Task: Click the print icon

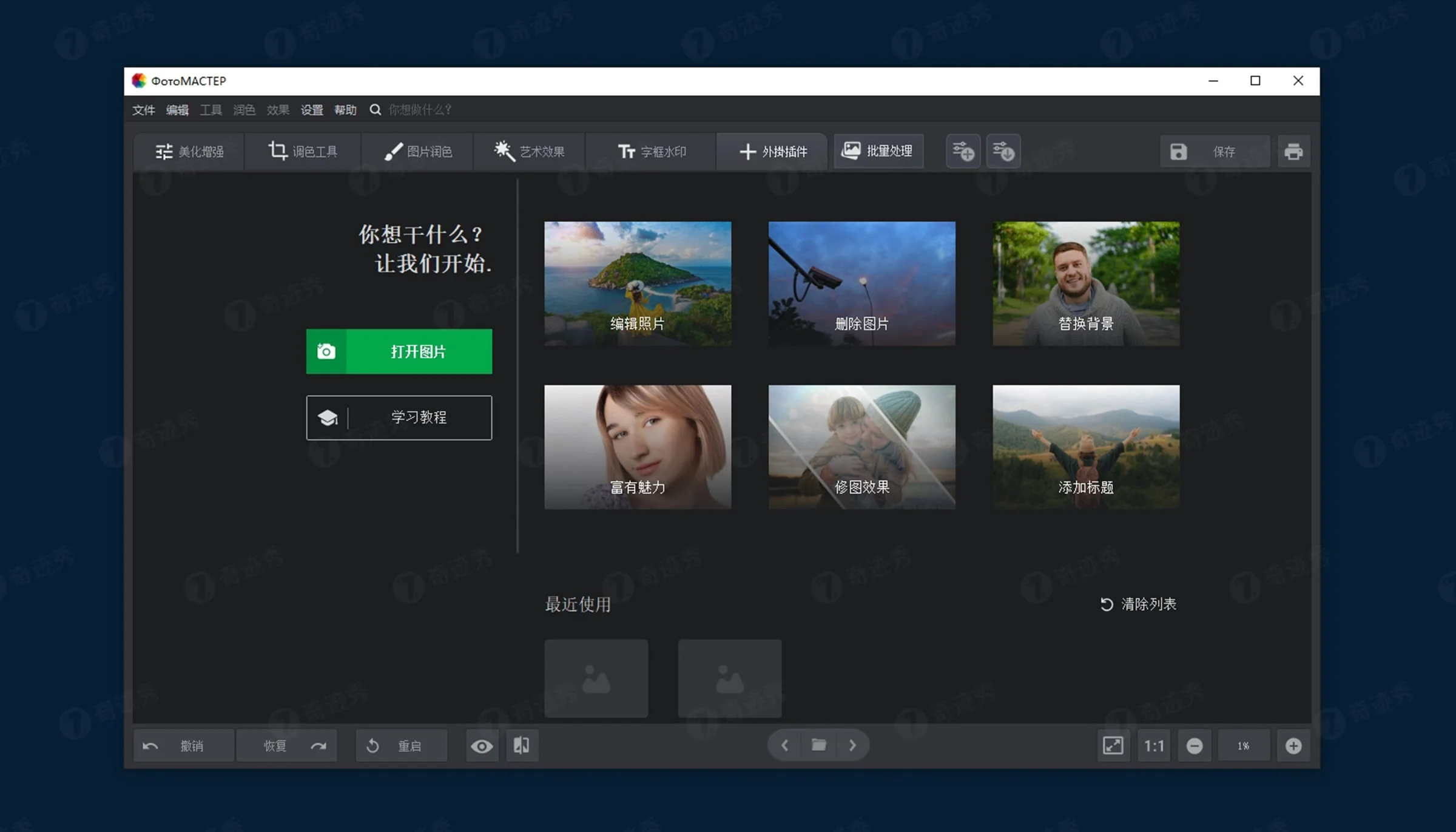Action: tap(1295, 151)
